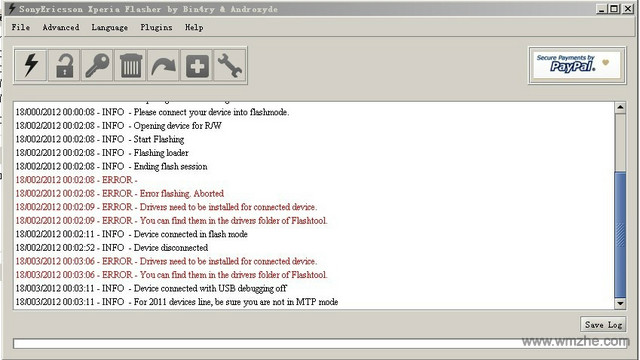Select 00:03:06 'You can find them' error line
This screenshot has width=640, height=360.
171,274
